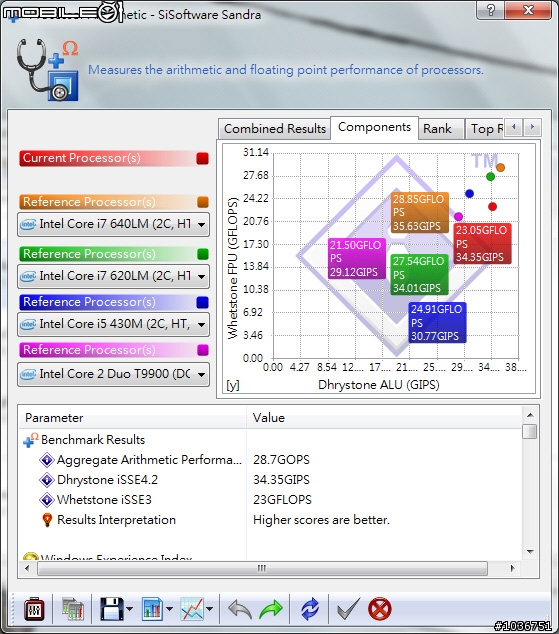Toggle orange Reference Processor(s) color box
Viewport: 559px width, 634px height.
(x=203, y=202)
